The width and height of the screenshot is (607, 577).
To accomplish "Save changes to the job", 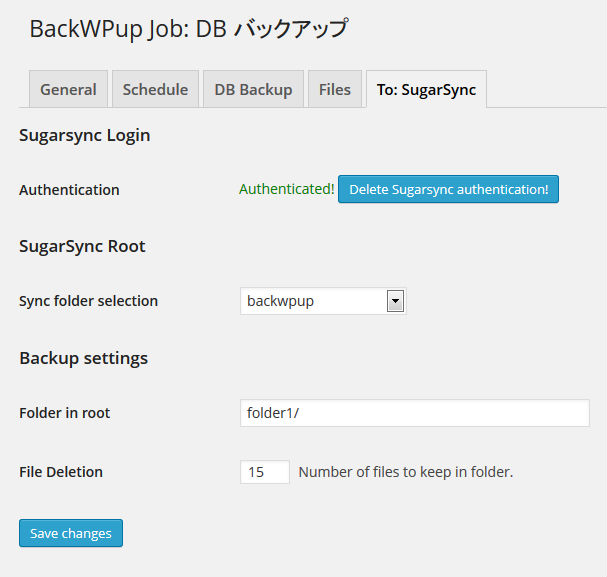I will pyautogui.click(x=71, y=533).
